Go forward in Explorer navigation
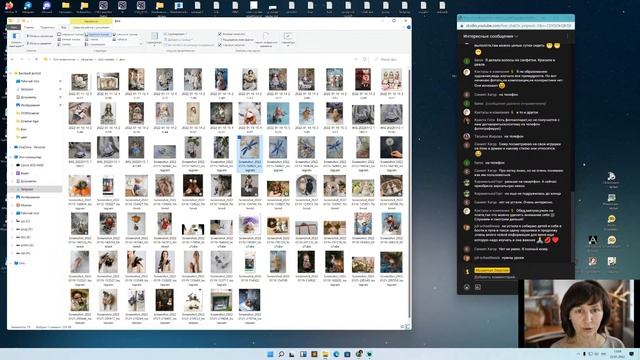This screenshot has width=640, height=360. coord(22,59)
